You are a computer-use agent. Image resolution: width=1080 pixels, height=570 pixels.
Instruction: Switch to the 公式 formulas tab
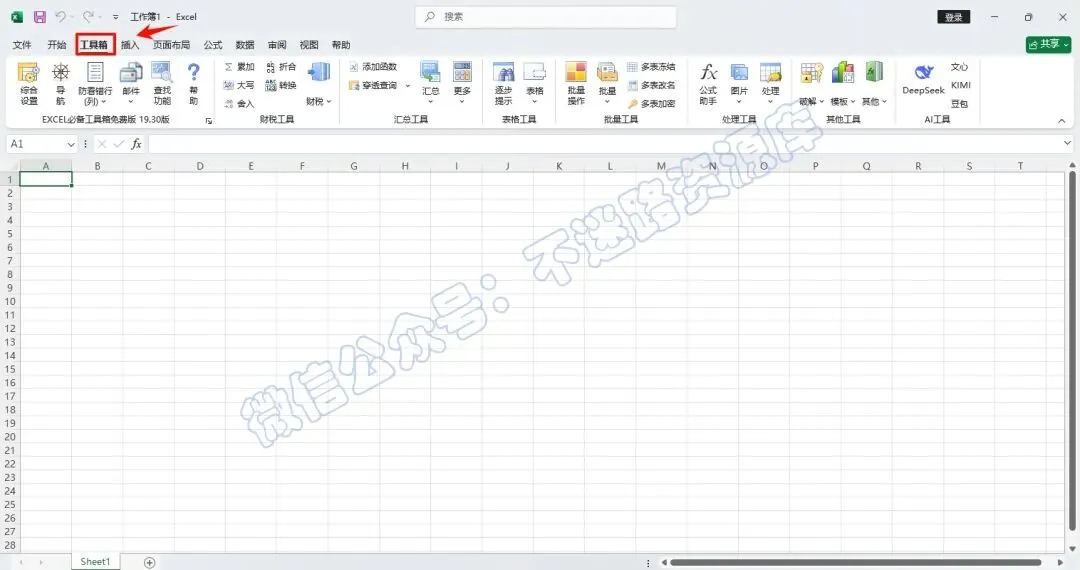pyautogui.click(x=213, y=45)
